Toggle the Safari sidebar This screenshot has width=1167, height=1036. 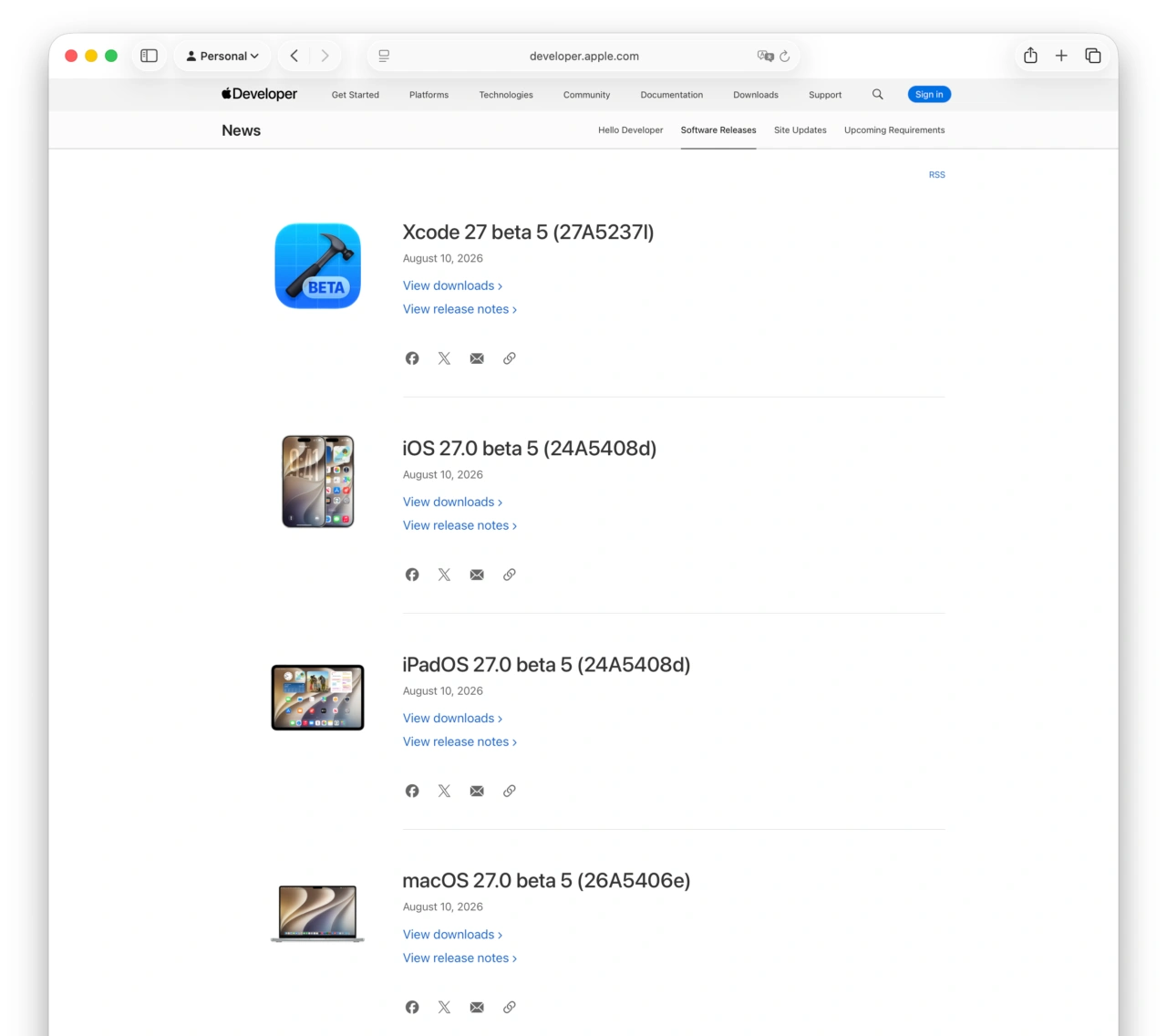[x=150, y=56]
